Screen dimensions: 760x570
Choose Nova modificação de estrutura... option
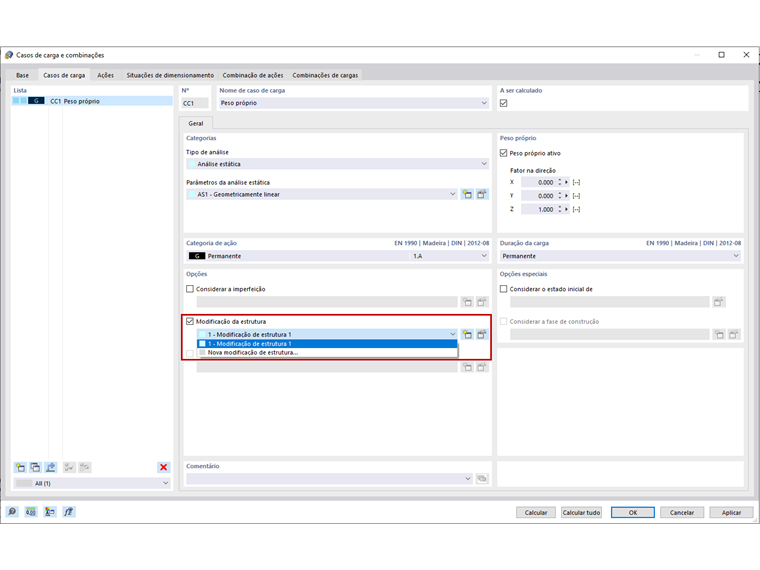pos(327,352)
